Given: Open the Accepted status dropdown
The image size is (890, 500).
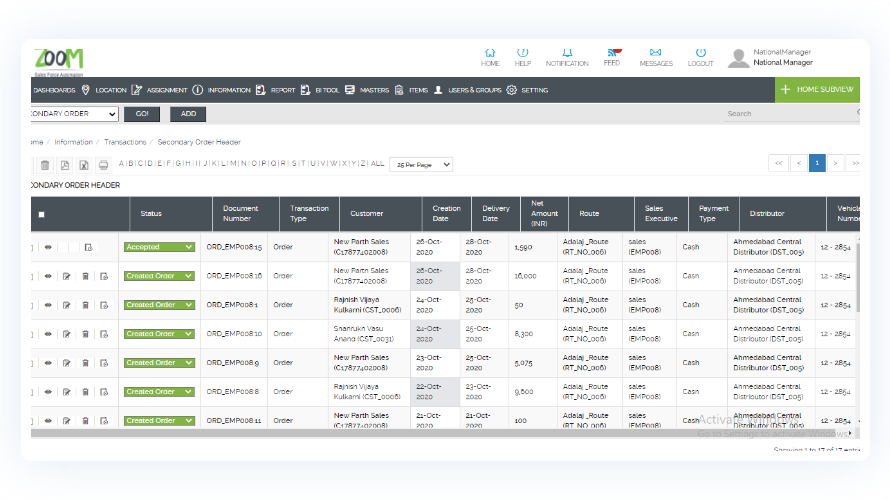Looking at the screenshot, I should pos(159,247).
